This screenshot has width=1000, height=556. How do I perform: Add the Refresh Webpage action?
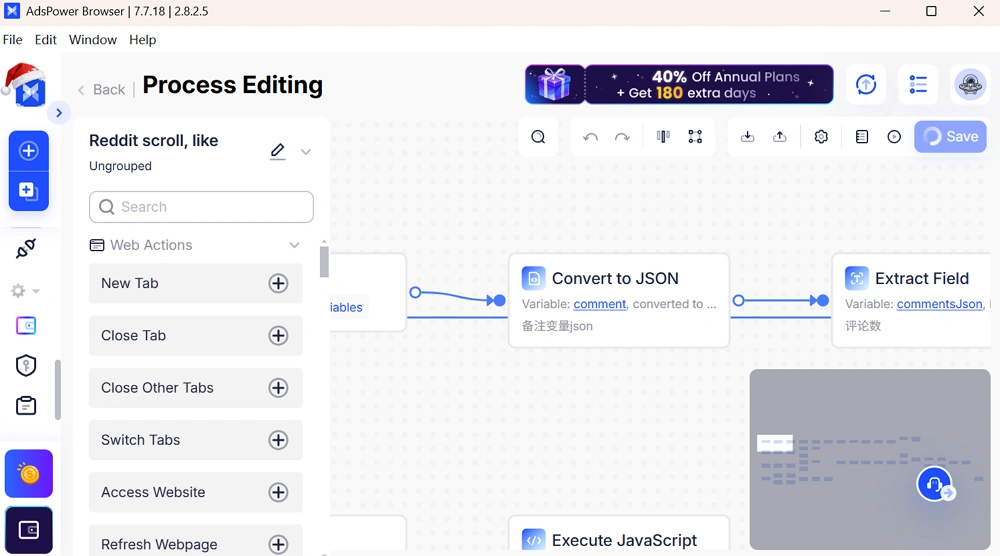[278, 545]
